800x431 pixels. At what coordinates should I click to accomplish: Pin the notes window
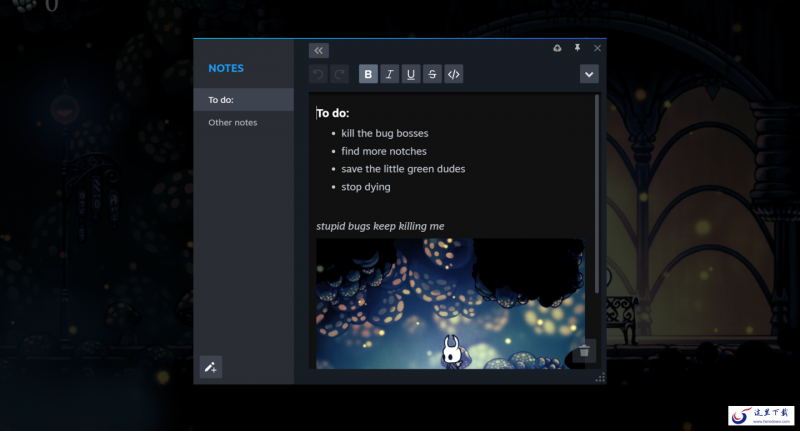point(577,48)
